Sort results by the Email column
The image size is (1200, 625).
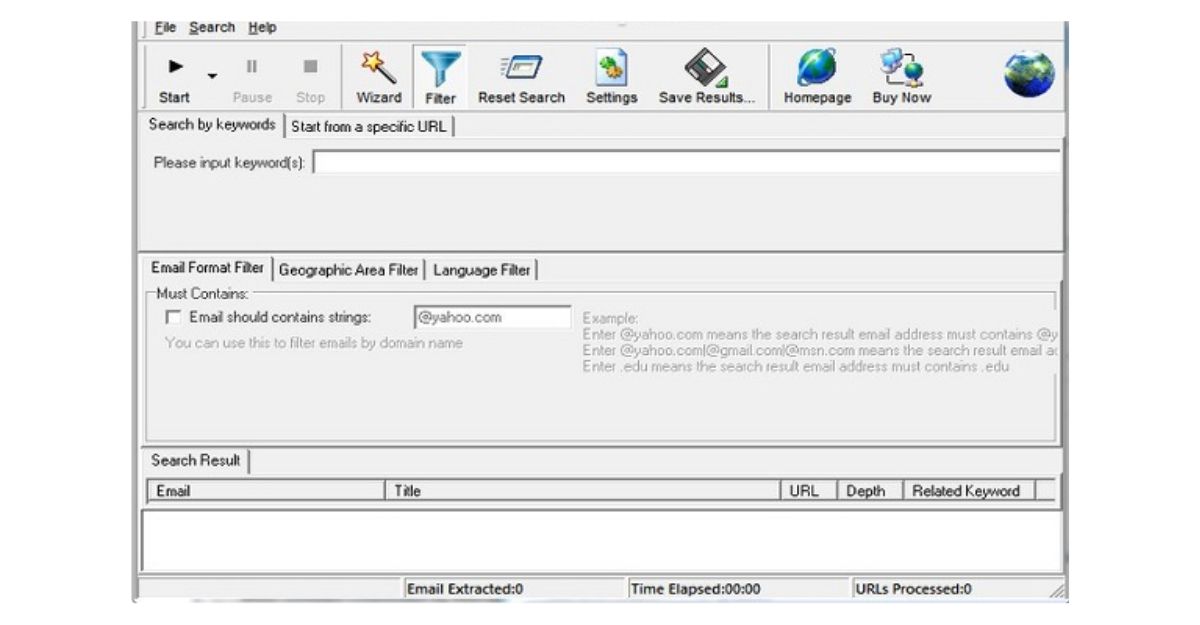265,491
